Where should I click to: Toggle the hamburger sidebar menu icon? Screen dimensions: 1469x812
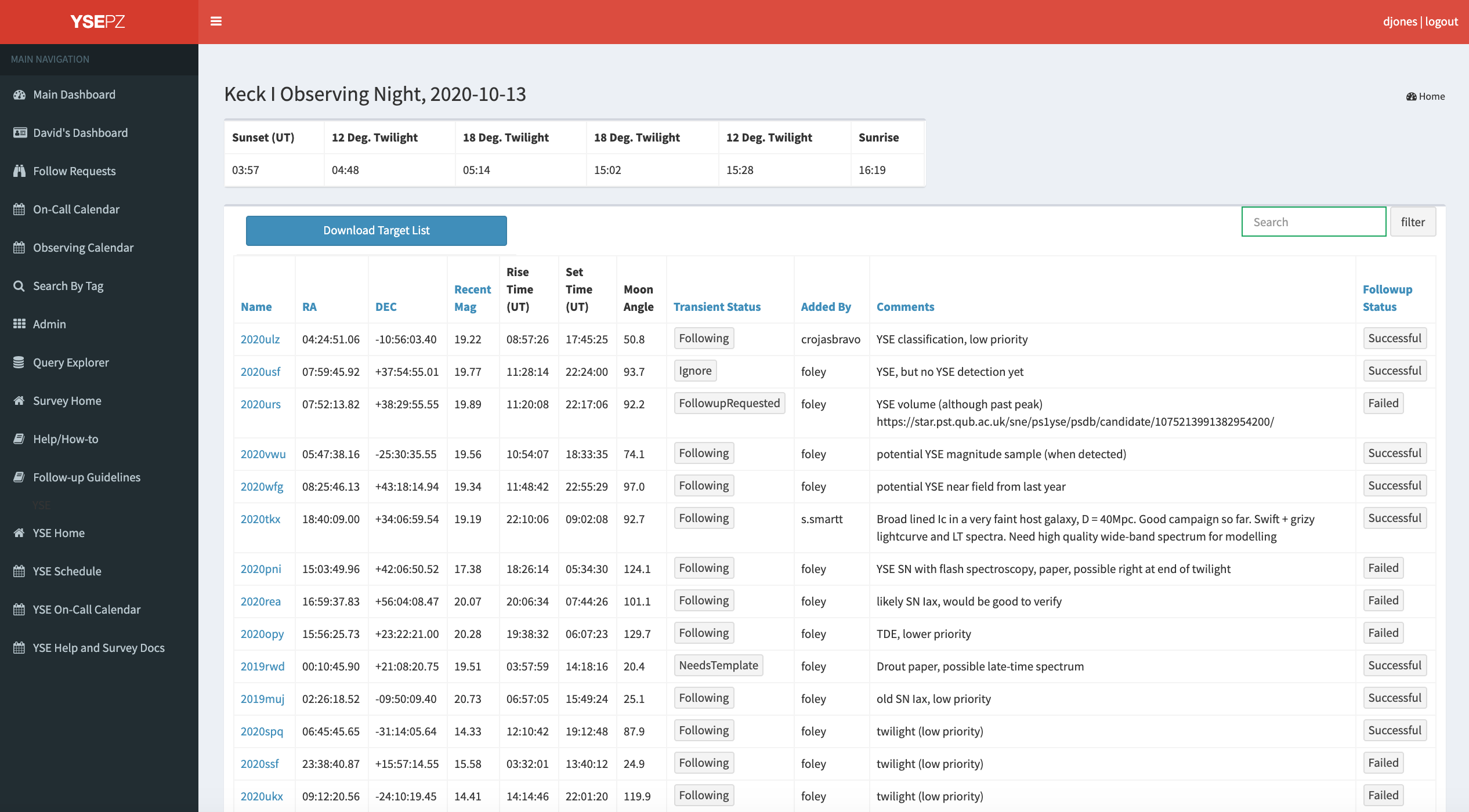click(x=216, y=21)
